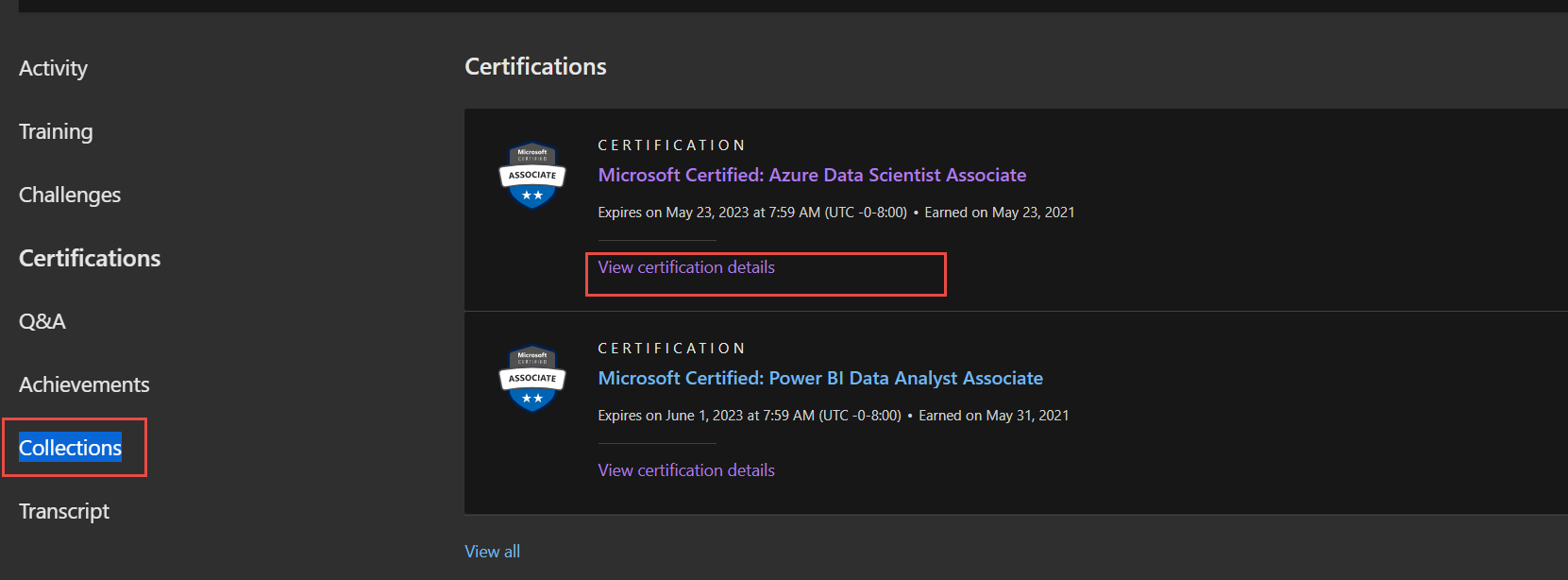Screen dimensions: 1568x580
Task: Click the Certifications section heading
Action: click(535, 66)
